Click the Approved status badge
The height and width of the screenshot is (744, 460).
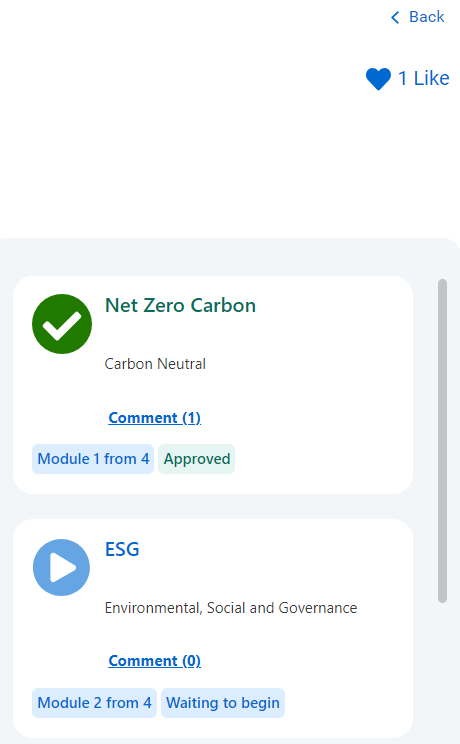[x=197, y=459]
